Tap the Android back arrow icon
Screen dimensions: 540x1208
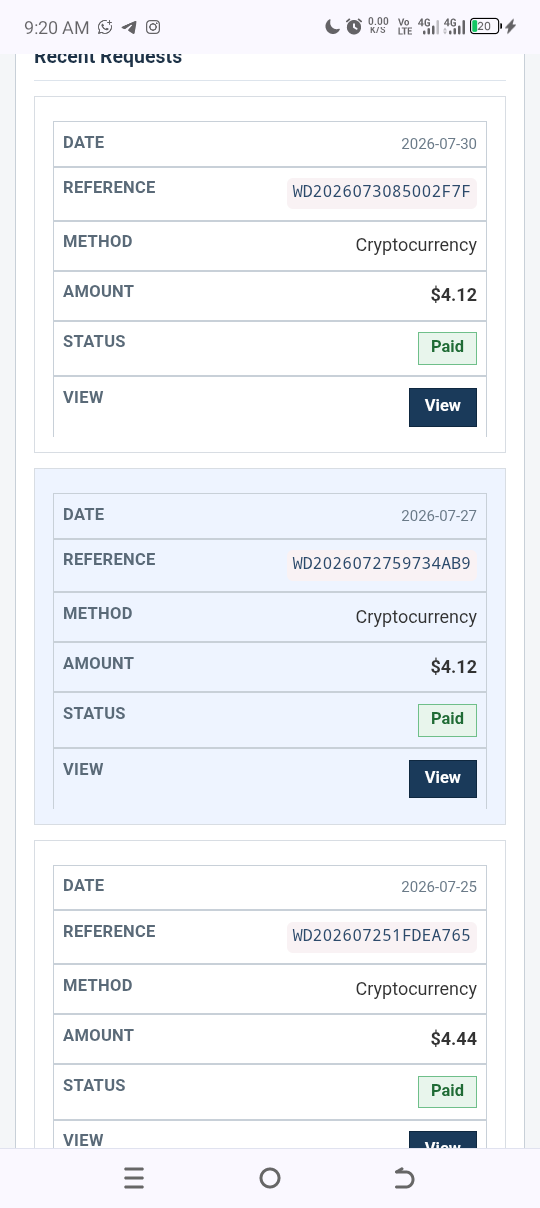(404, 1178)
